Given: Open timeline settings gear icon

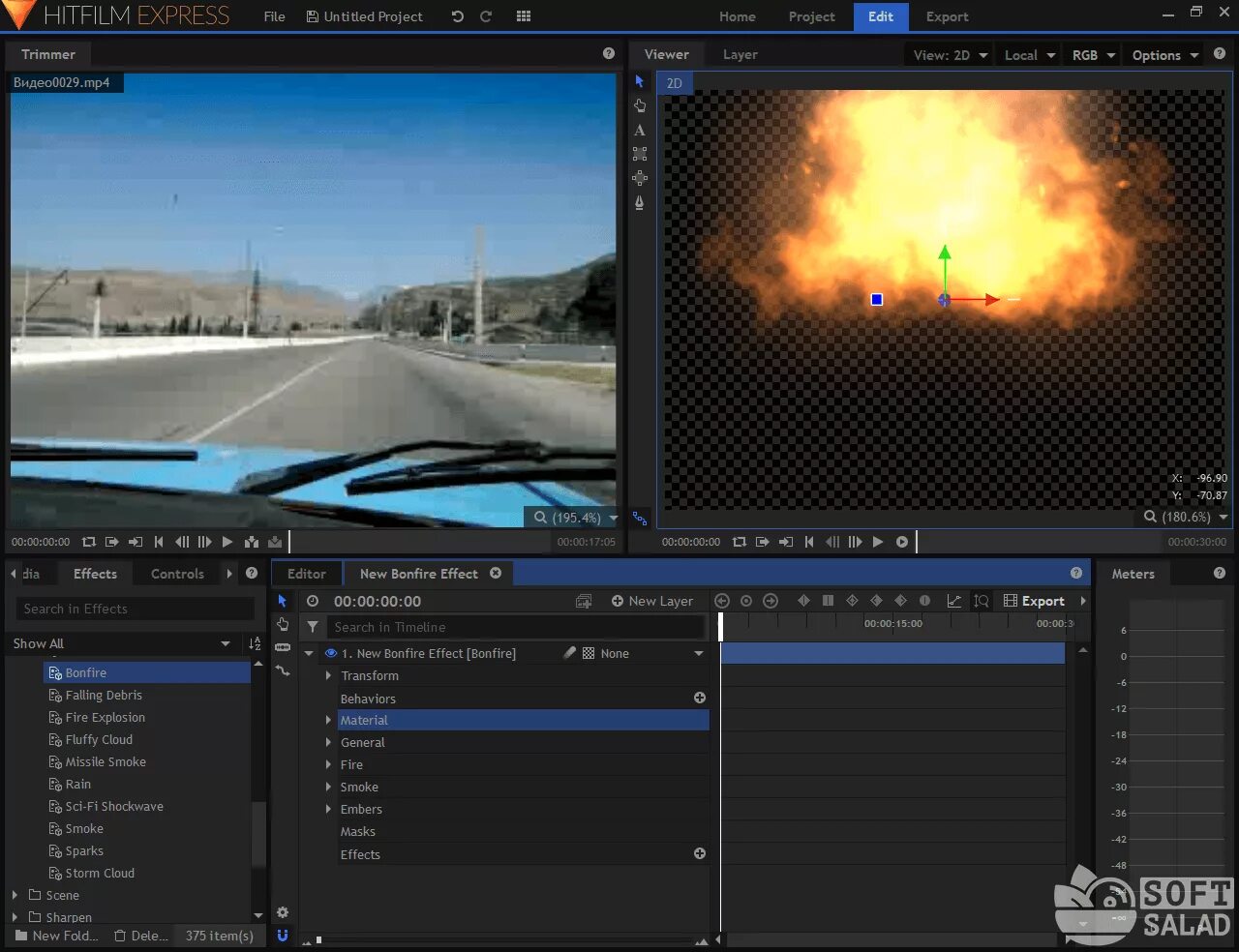Looking at the screenshot, I should click(x=283, y=912).
